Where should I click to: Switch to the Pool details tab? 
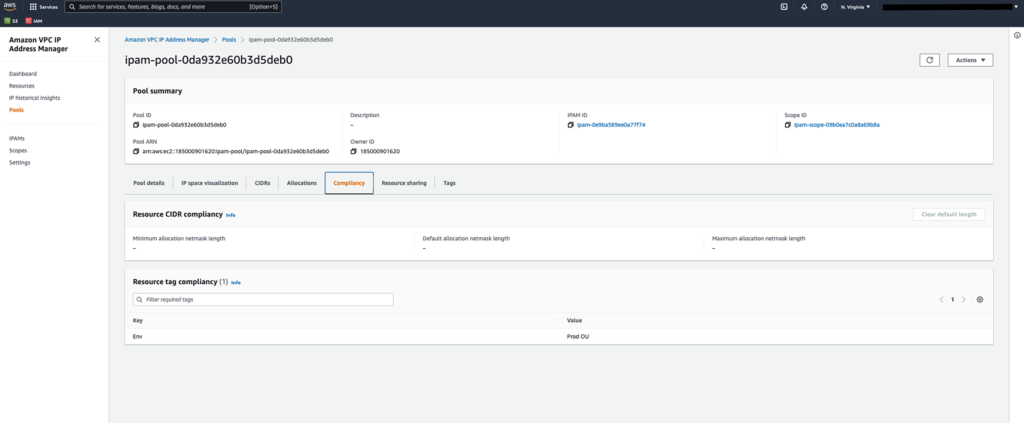pyautogui.click(x=149, y=183)
